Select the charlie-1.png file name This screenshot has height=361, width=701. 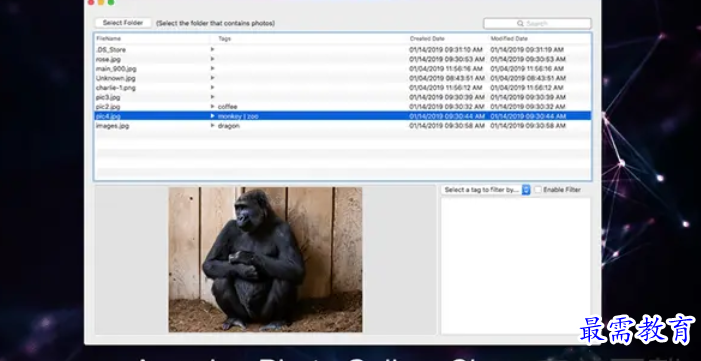point(115,88)
